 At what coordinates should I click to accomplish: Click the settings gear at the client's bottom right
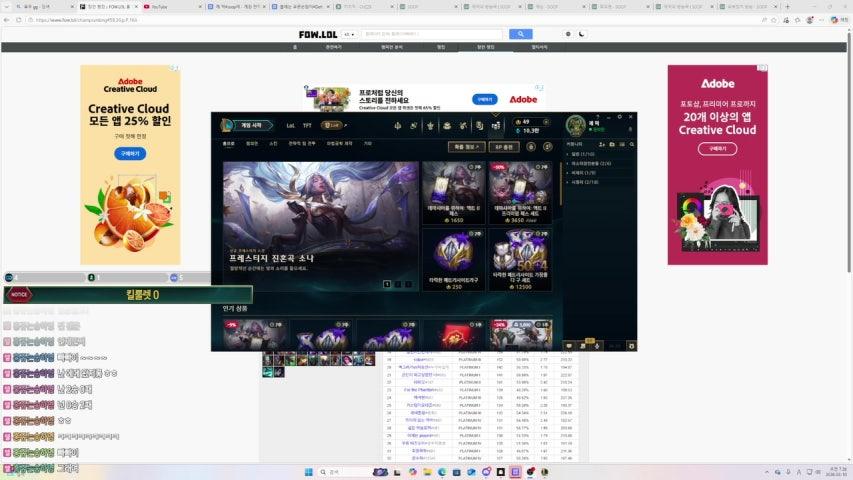coord(631,346)
